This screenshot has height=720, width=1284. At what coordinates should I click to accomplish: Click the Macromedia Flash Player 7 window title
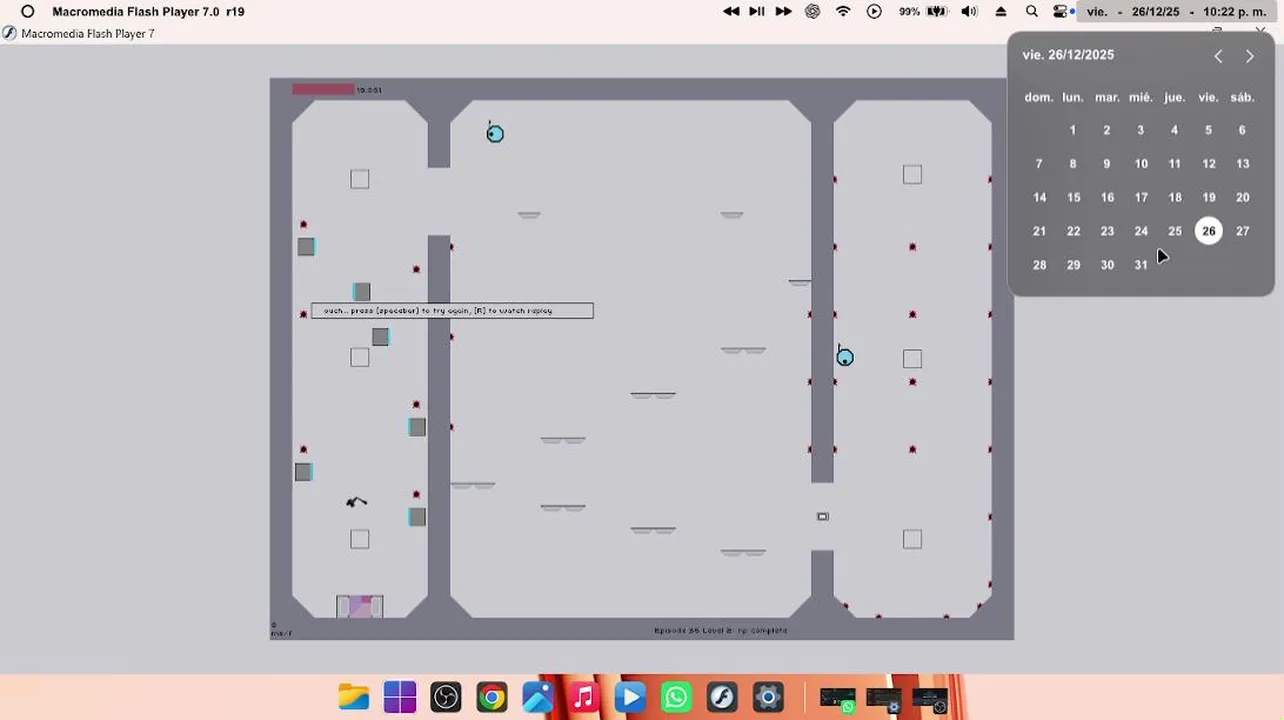[88, 34]
